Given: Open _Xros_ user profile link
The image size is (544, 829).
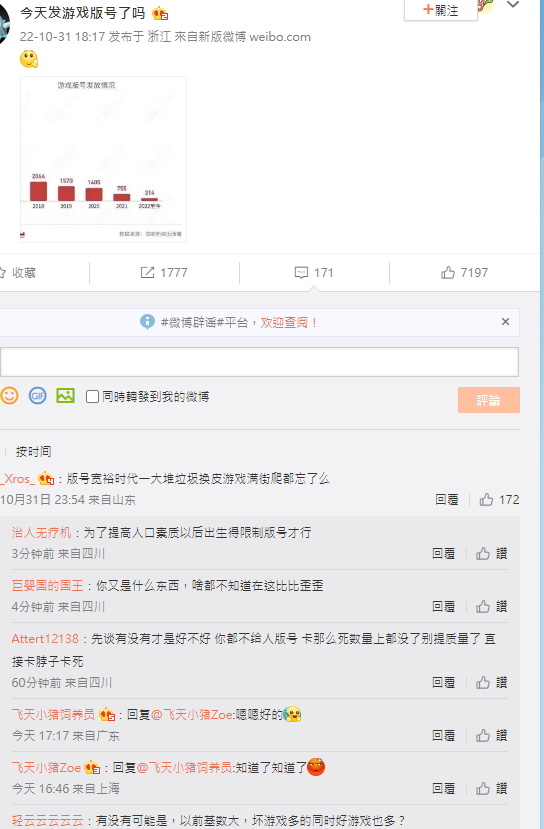Looking at the screenshot, I should [17, 479].
